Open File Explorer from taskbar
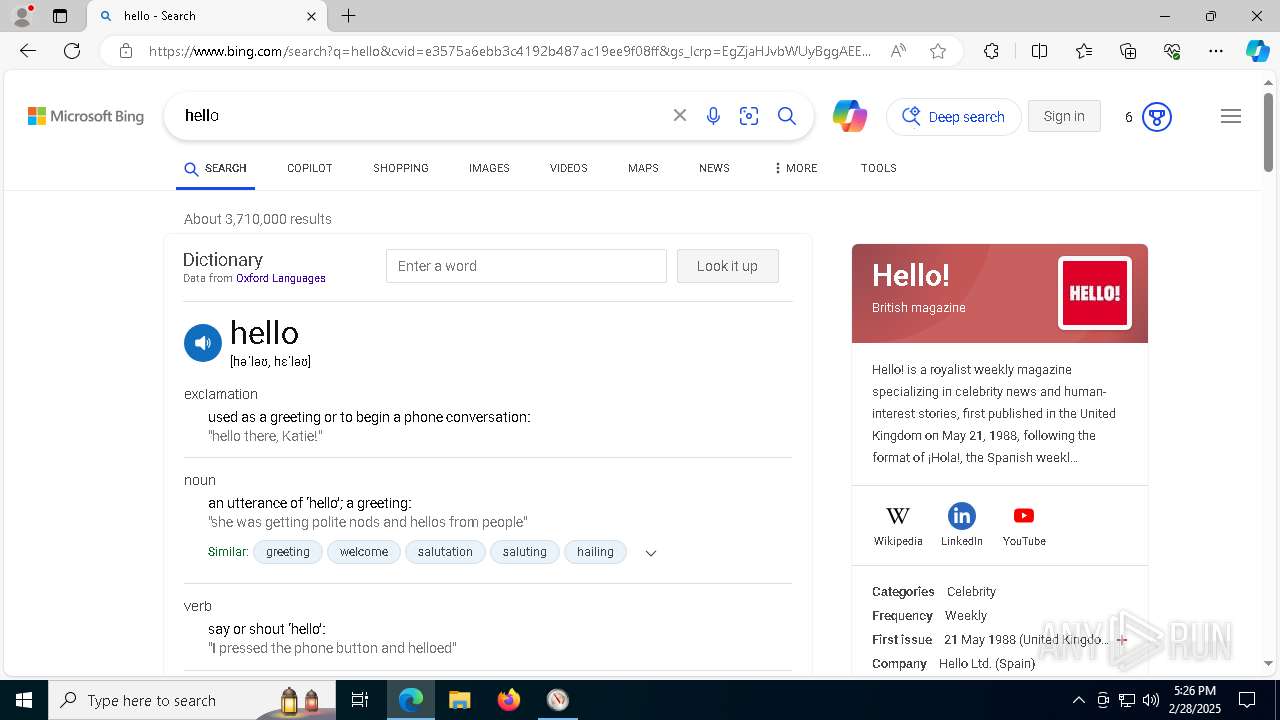This screenshot has height=720, width=1280. [x=459, y=700]
